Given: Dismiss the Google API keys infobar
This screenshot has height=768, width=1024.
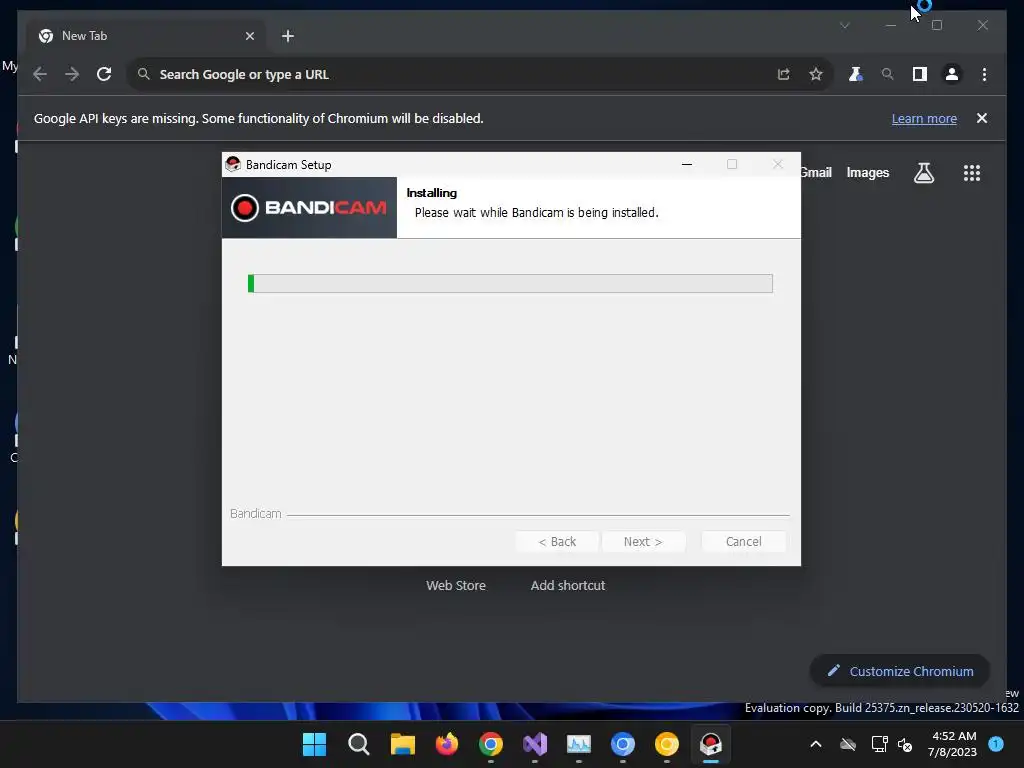Looking at the screenshot, I should (x=982, y=118).
